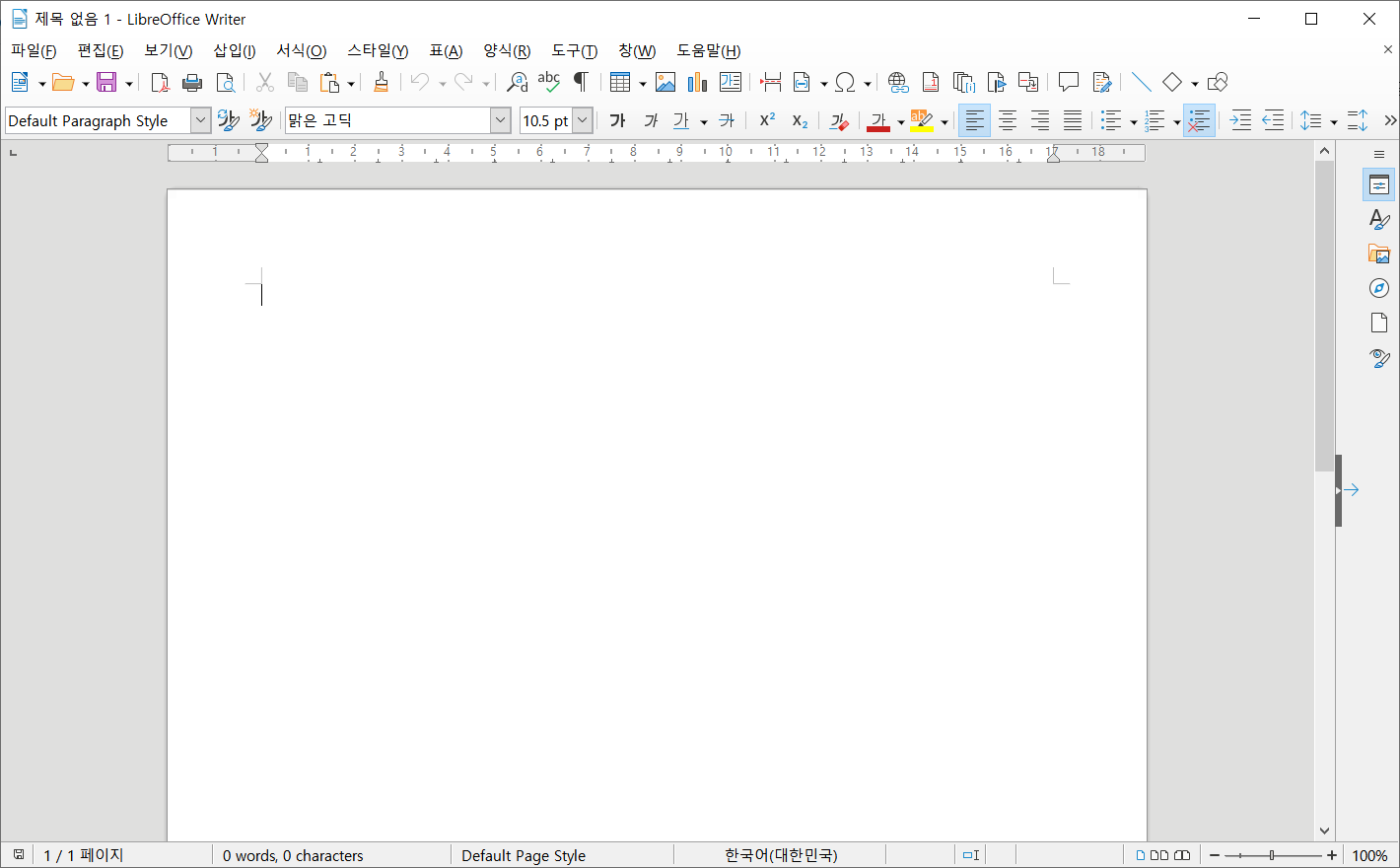This screenshot has width=1400, height=868.
Task: Select the diamond basic shape tool
Action: 1172,83
